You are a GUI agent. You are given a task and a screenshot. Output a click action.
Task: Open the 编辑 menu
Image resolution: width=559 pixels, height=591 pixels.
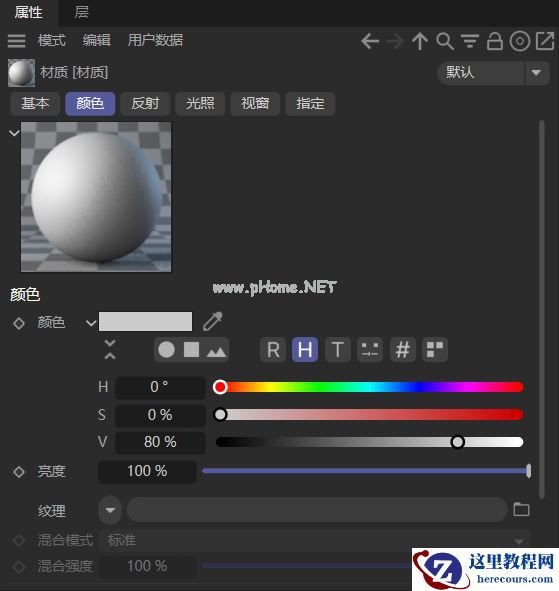[96, 40]
